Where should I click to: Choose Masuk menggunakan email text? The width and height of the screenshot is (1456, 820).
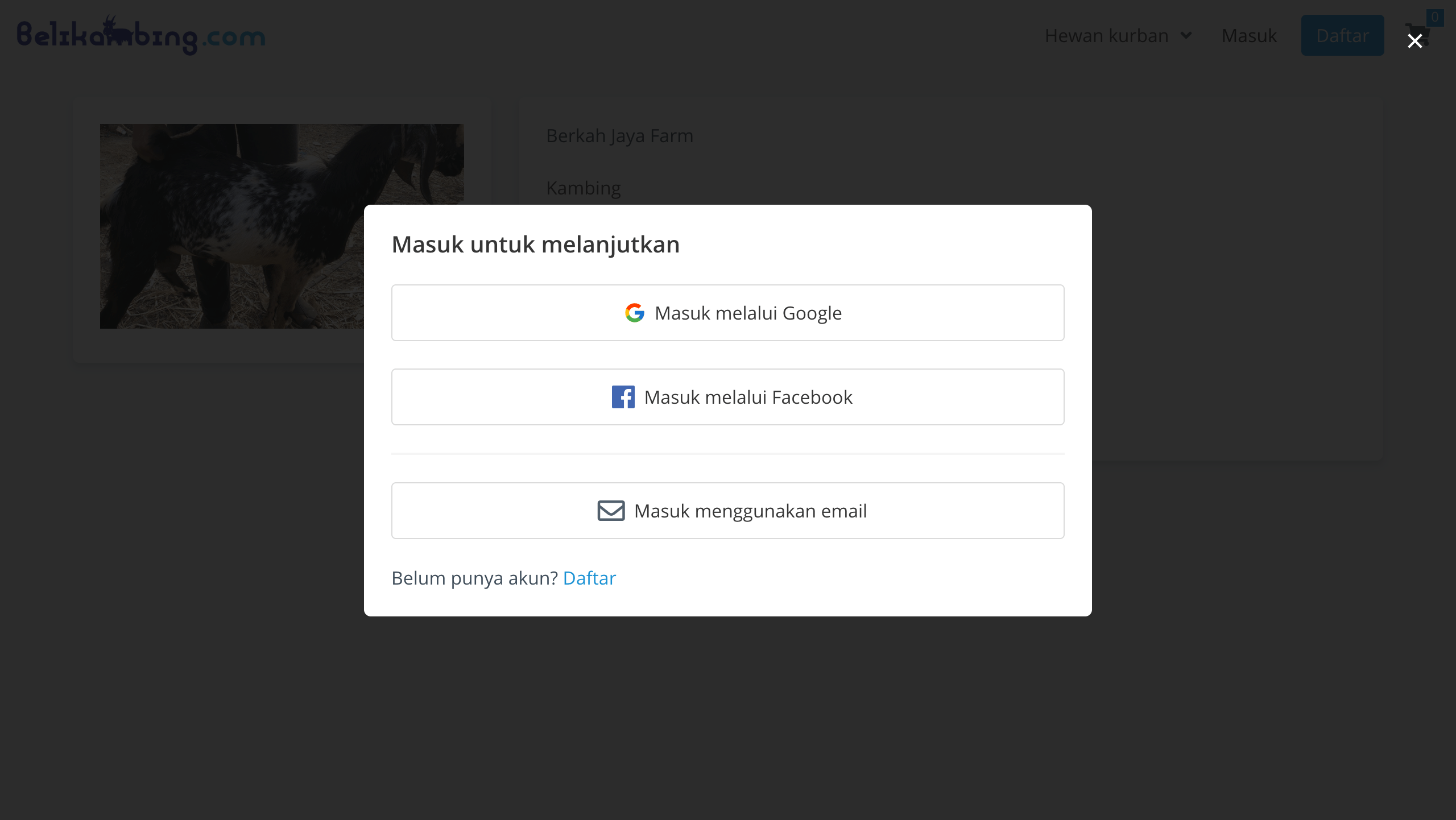pyautogui.click(x=750, y=511)
